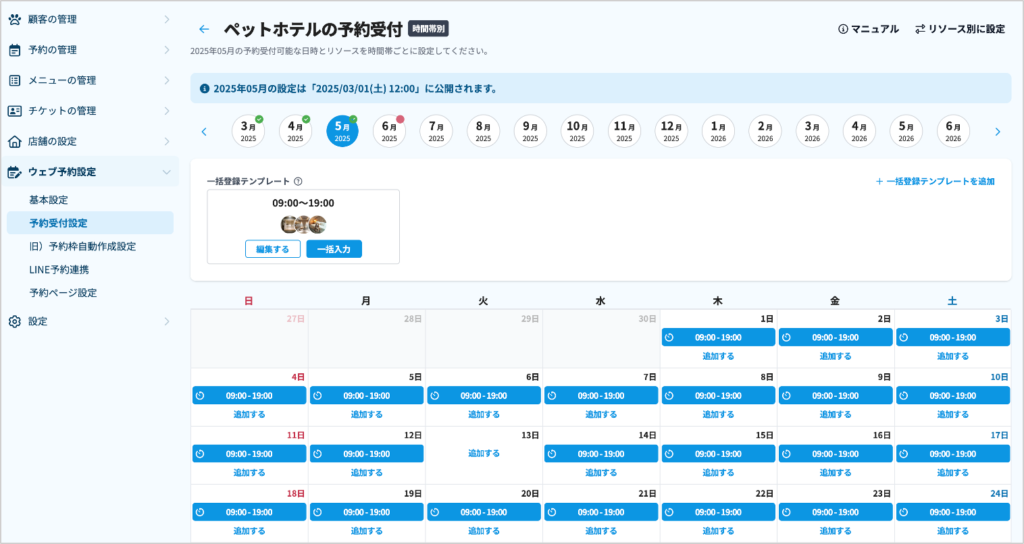Click the 設定 gear icon in sidebar

click(x=14, y=321)
